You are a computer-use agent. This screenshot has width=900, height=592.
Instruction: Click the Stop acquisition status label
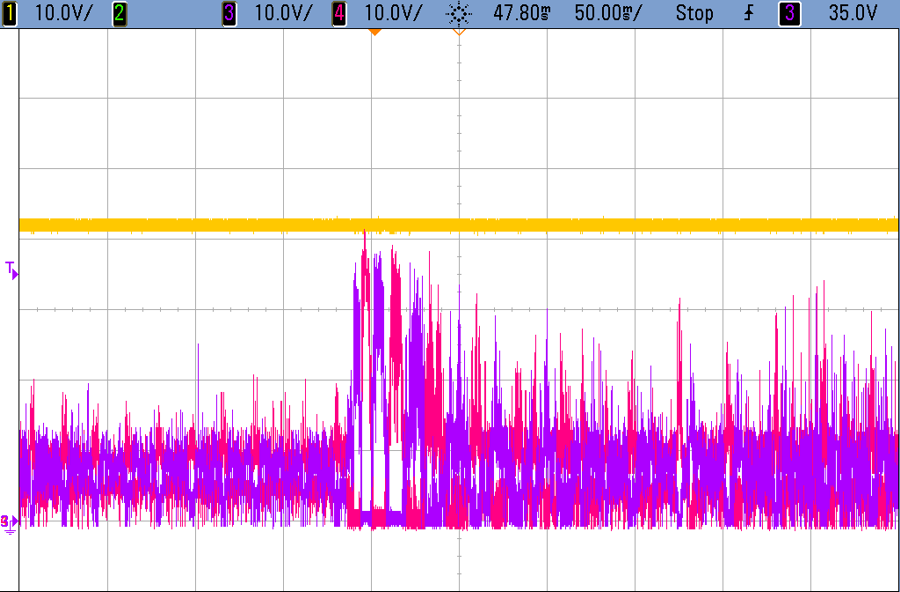point(695,13)
